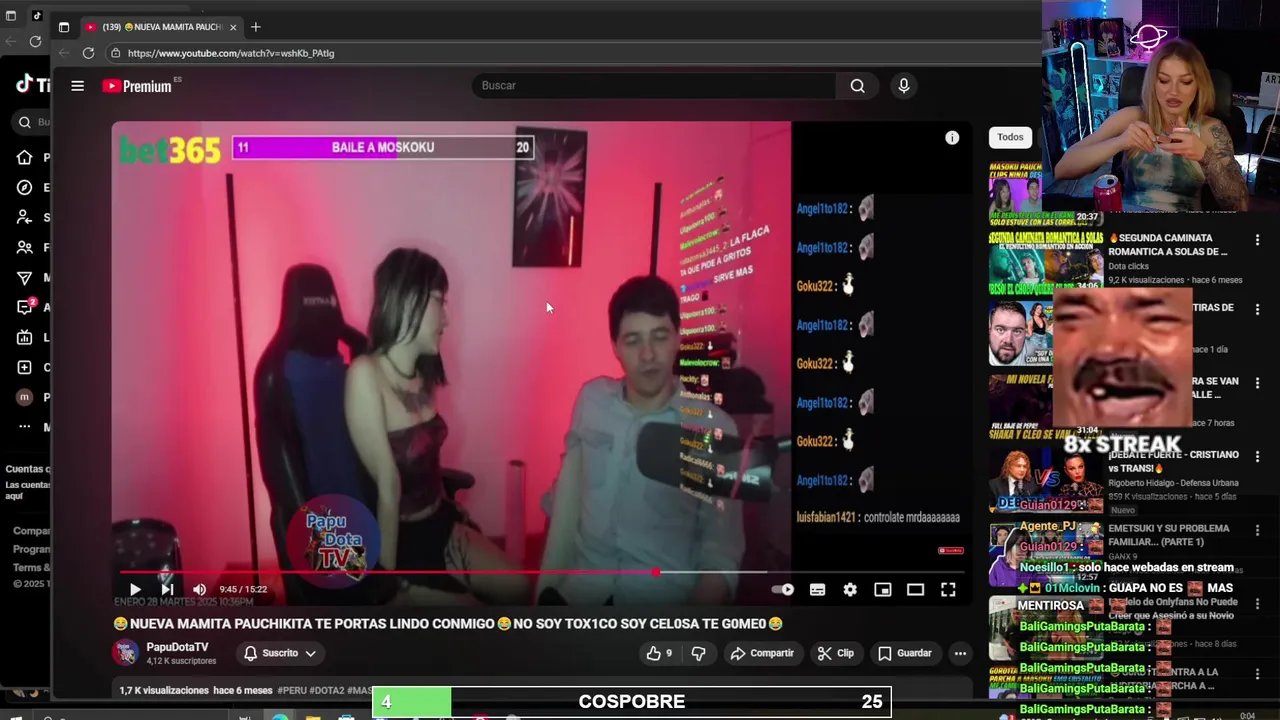Open options for SEGUNDA CAMINATA ROMANTICA video
1280x720 pixels.
click(x=1257, y=240)
